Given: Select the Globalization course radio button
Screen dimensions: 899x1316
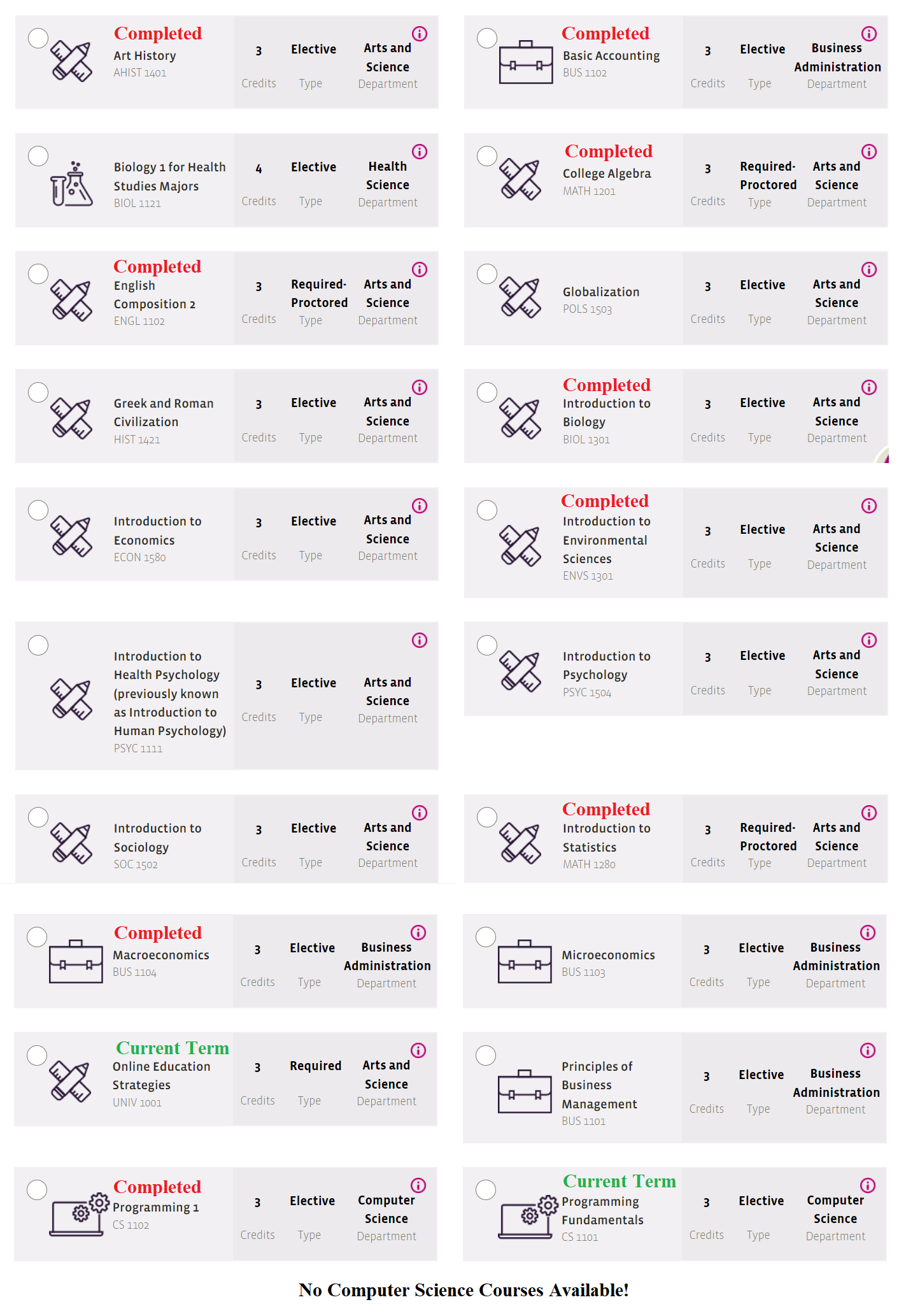Looking at the screenshot, I should pyautogui.click(x=487, y=274).
